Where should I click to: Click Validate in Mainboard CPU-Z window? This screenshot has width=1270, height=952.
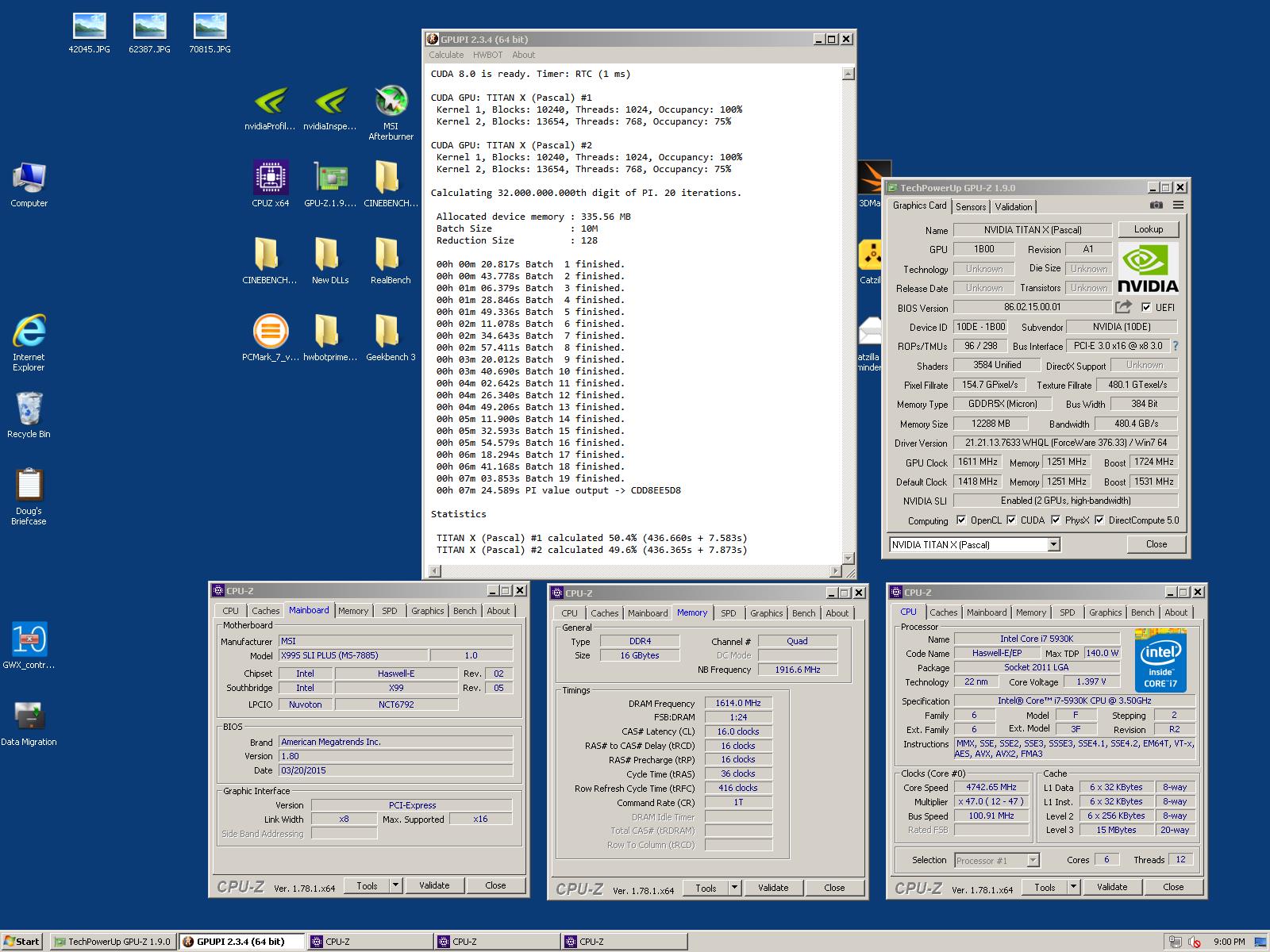[x=434, y=885]
